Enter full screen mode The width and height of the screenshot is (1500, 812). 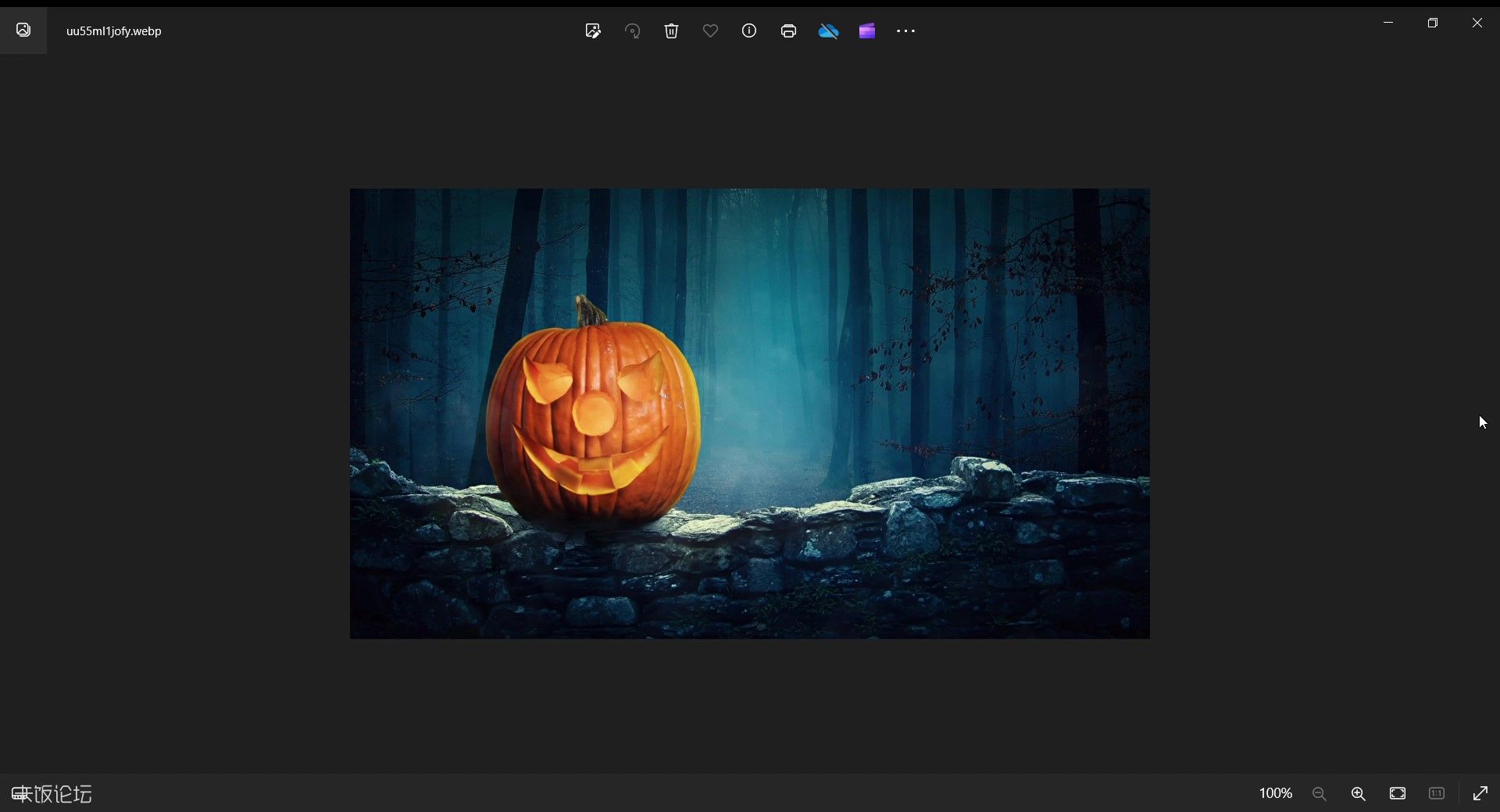1480,793
